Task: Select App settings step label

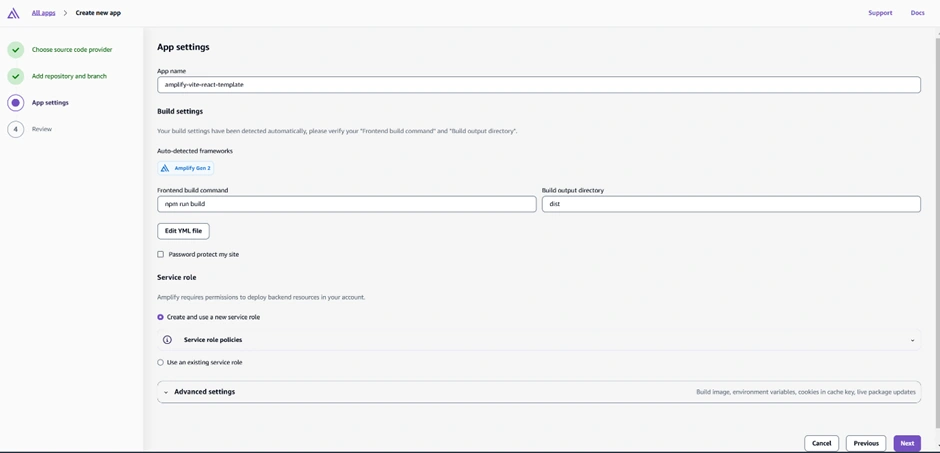Action: pyautogui.click(x=50, y=102)
